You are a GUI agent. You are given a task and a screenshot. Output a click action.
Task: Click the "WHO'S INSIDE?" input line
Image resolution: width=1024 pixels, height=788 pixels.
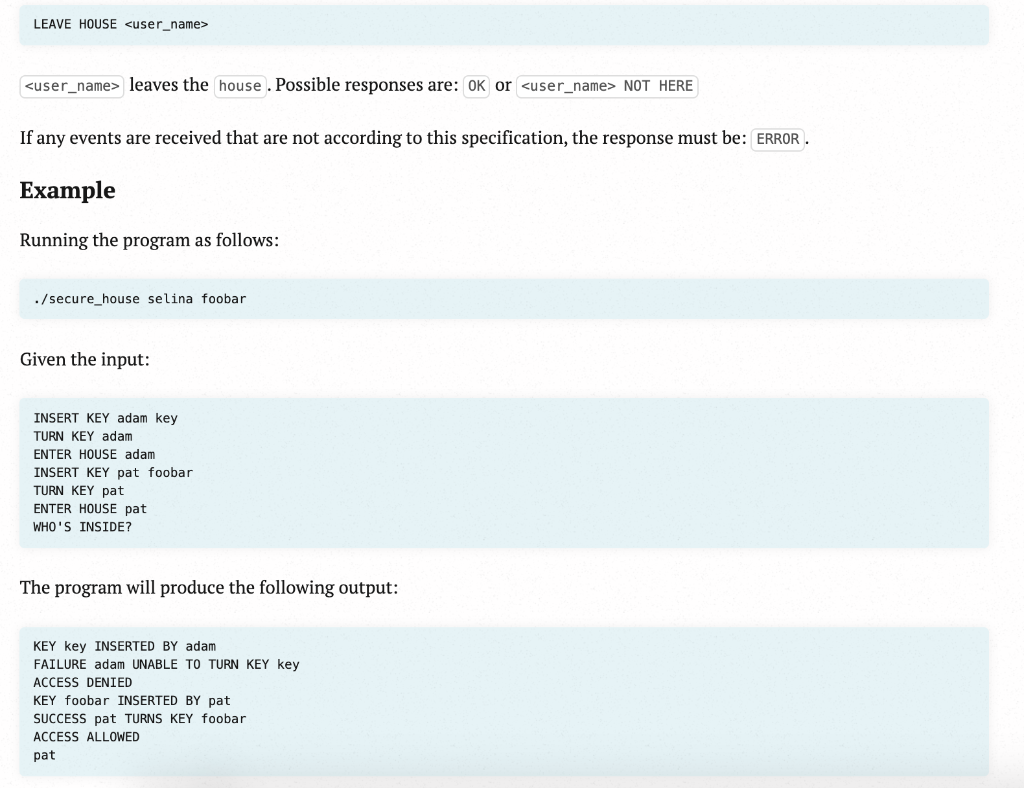click(83, 527)
